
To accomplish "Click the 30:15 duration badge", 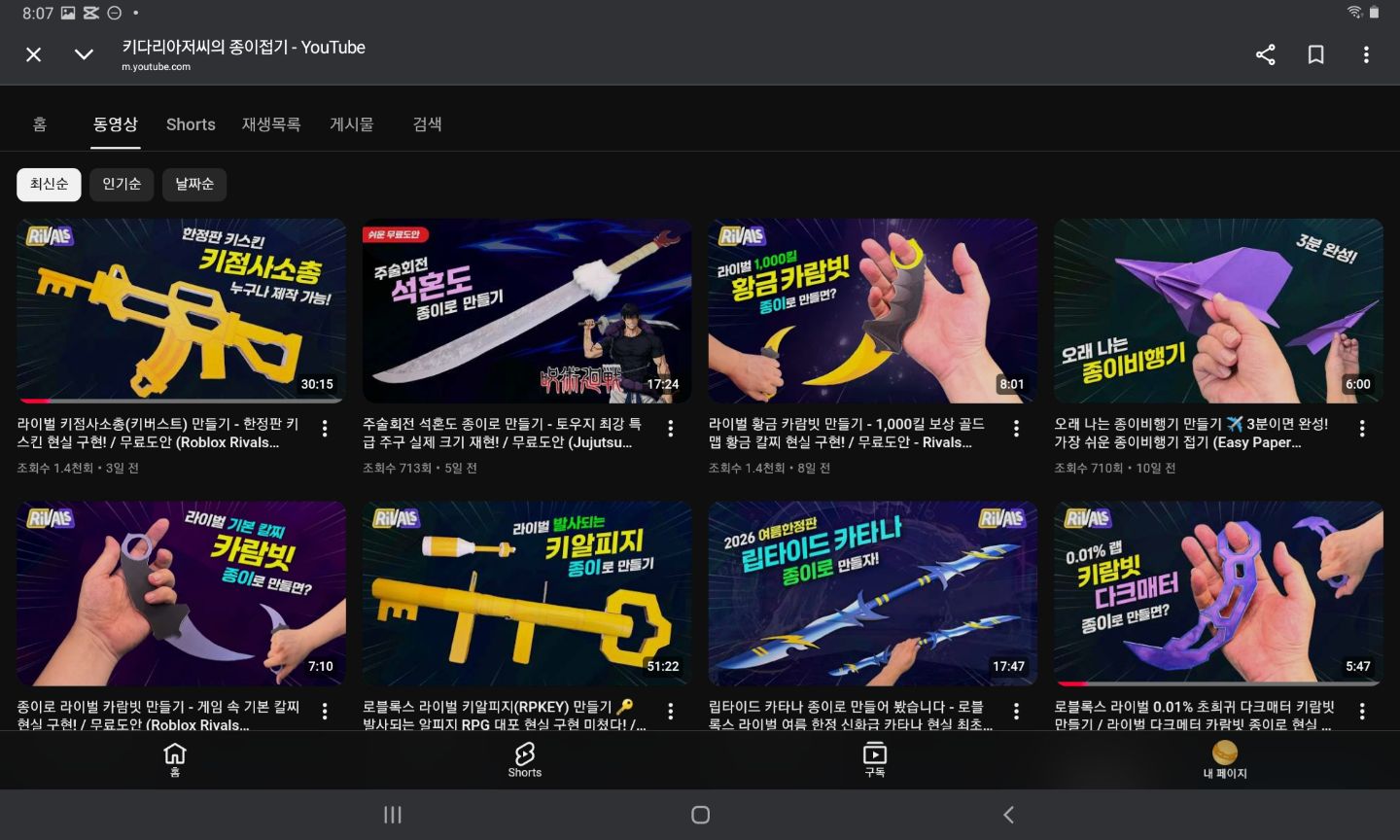I will pyautogui.click(x=317, y=384).
